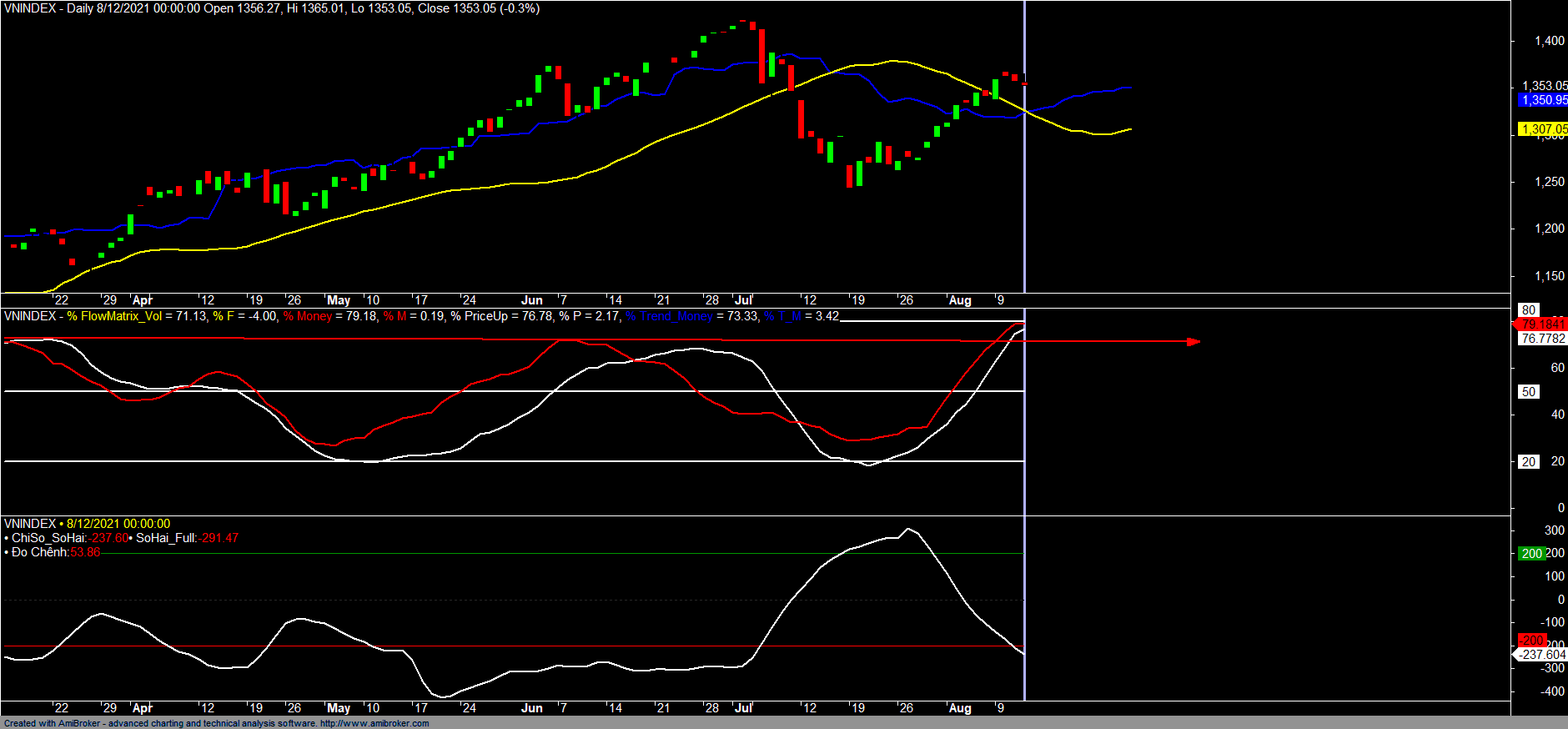Click the % FlowMatrix_Vol indicator label
Viewport: 1568px width, 729px height.
(x=114, y=316)
